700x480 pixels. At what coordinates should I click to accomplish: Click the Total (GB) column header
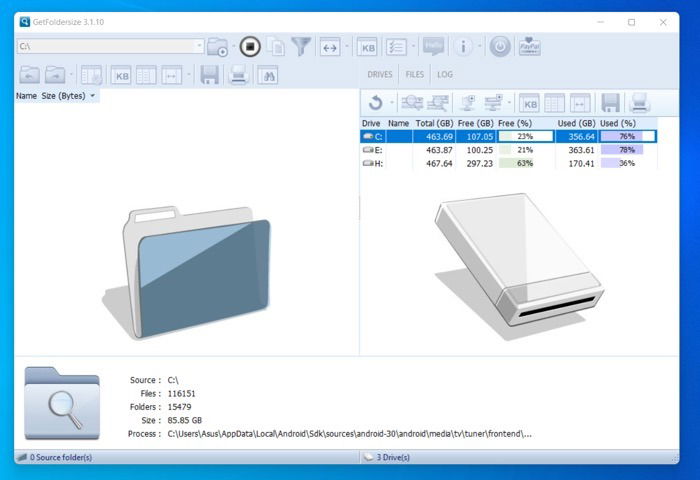coord(434,123)
